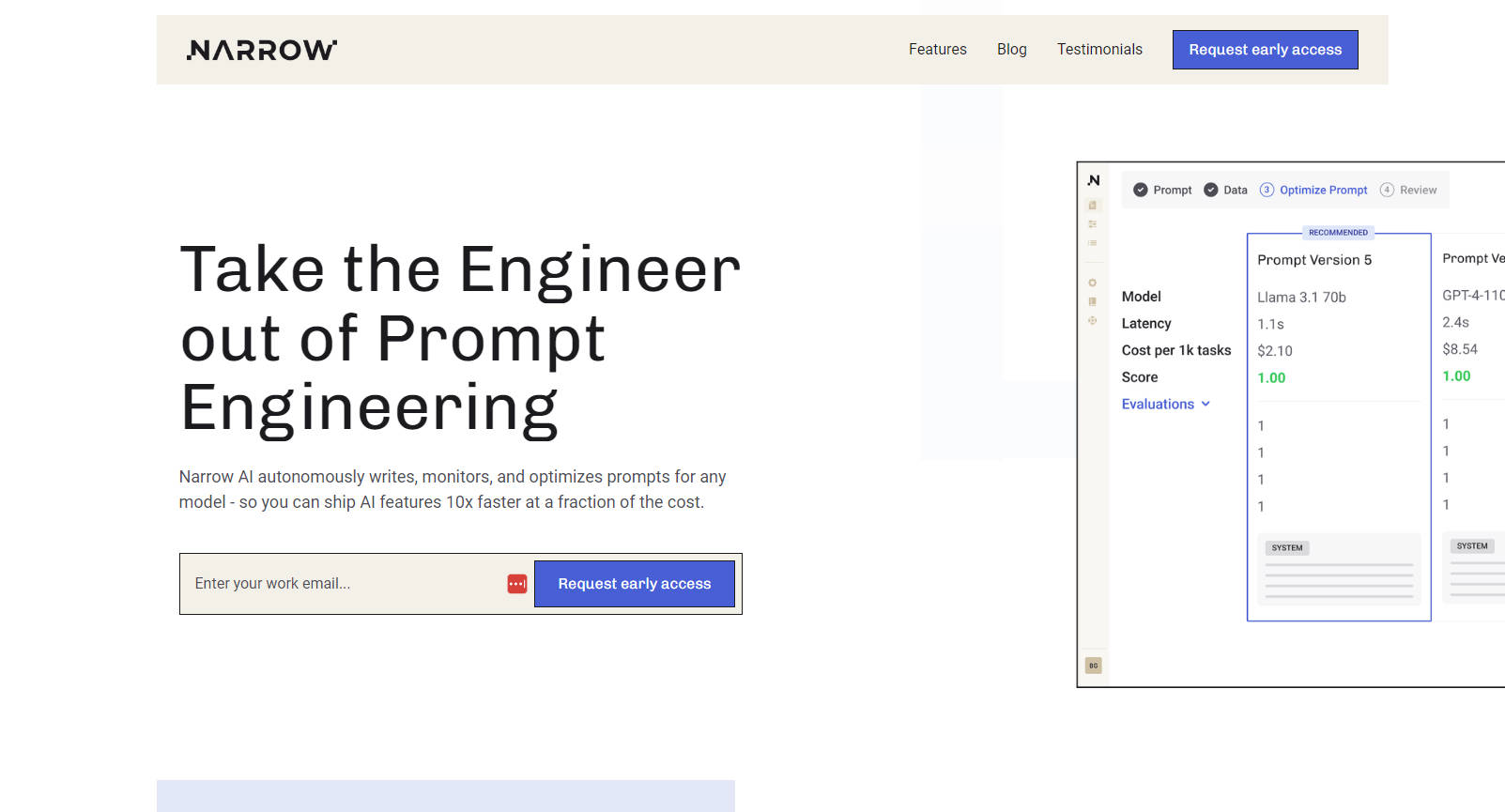Click the BG user avatar in sidebar
1505x812 pixels.
[1093, 666]
